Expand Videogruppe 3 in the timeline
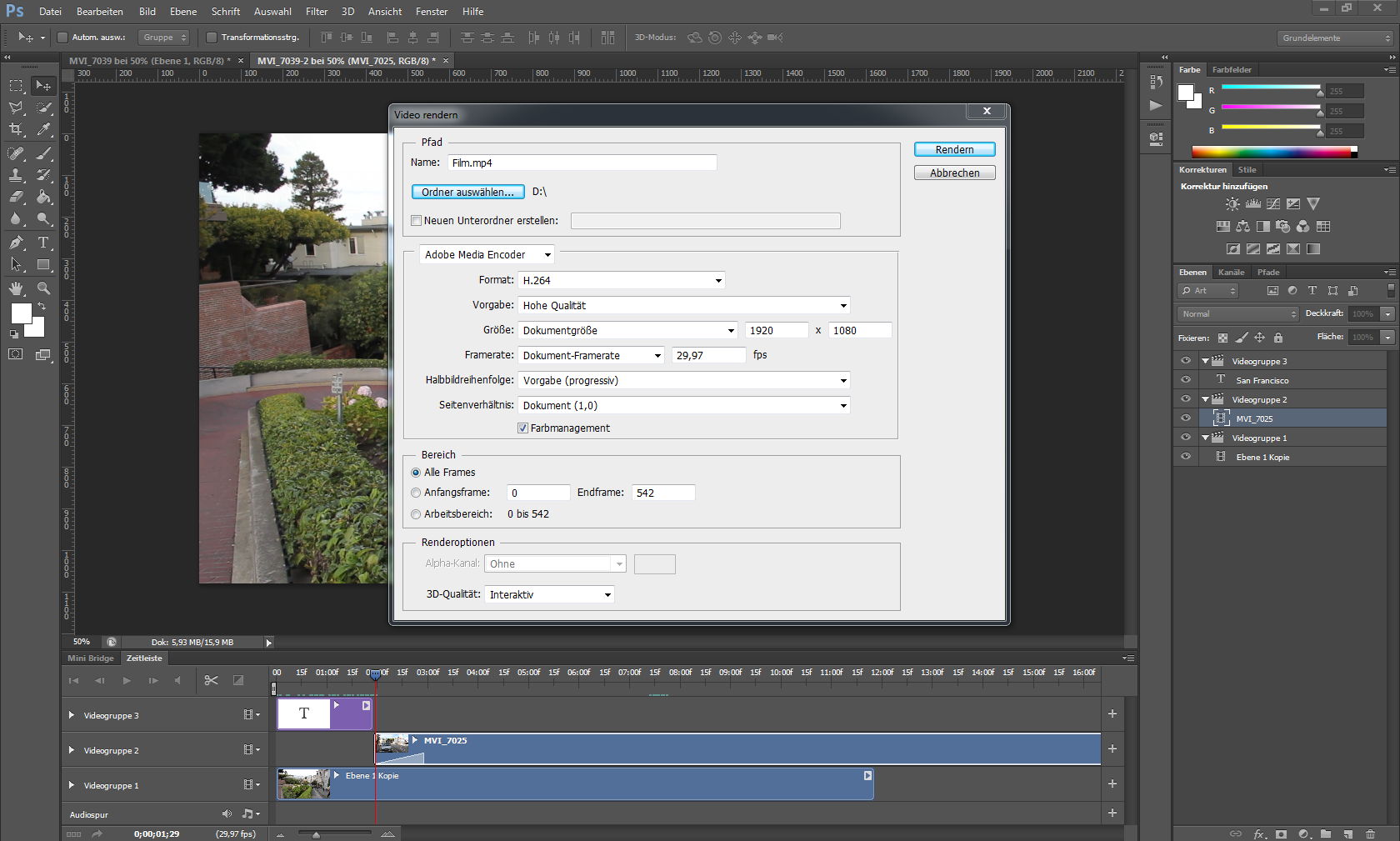1400x841 pixels. pyautogui.click(x=72, y=715)
